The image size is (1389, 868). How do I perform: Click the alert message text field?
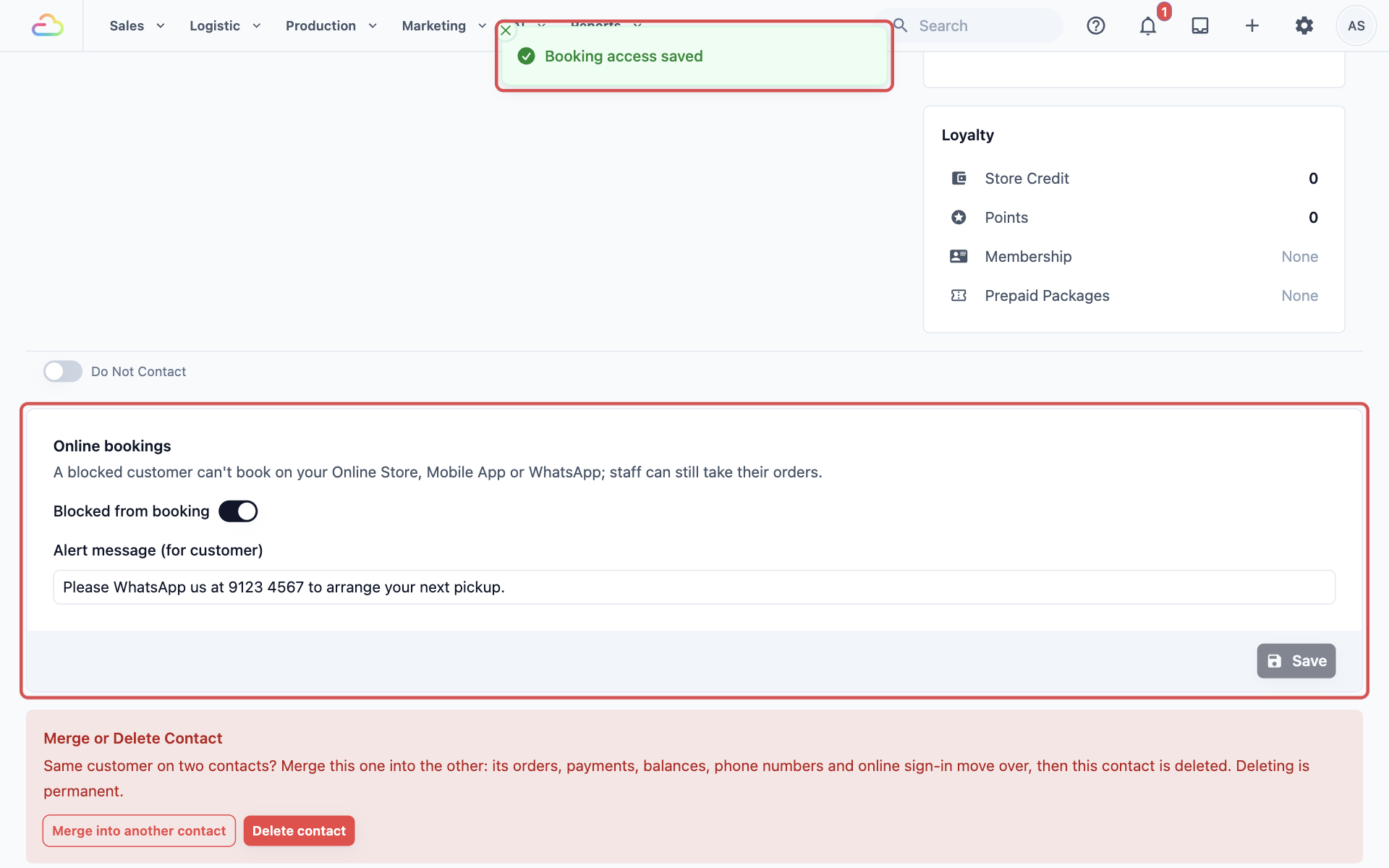click(x=694, y=587)
